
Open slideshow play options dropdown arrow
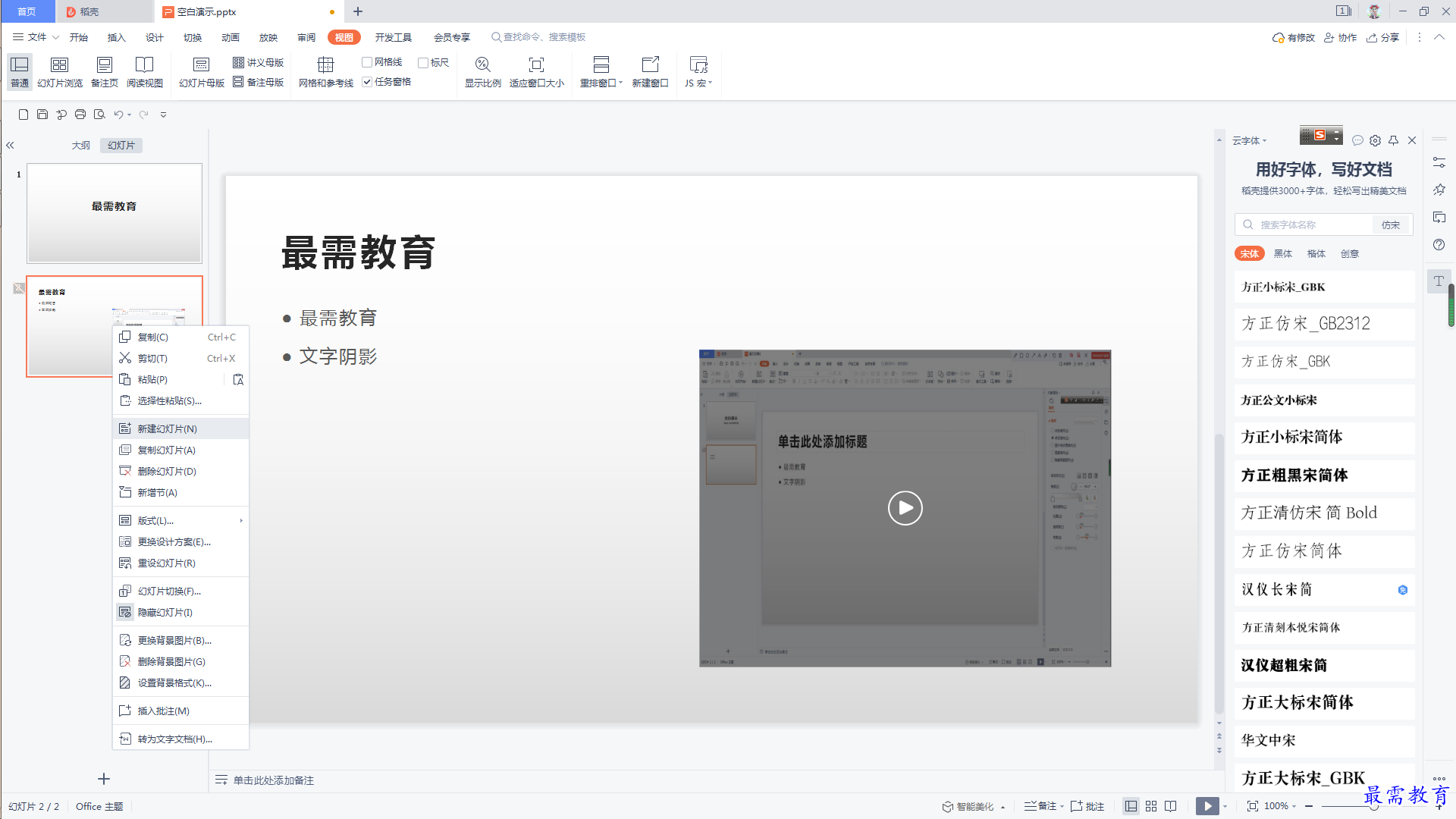(1225, 806)
